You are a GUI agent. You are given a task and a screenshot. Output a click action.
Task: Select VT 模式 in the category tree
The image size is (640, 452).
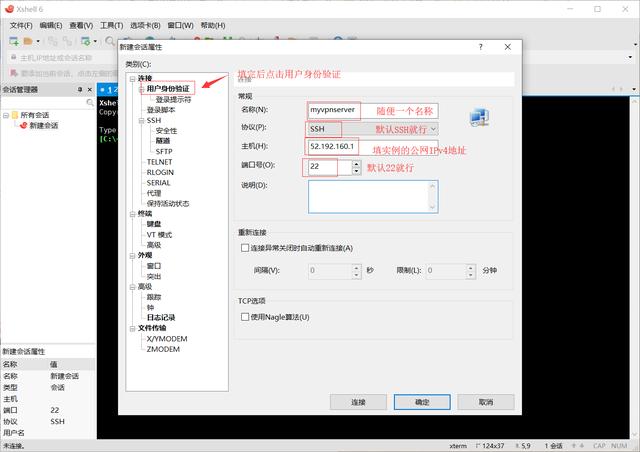tap(159, 235)
